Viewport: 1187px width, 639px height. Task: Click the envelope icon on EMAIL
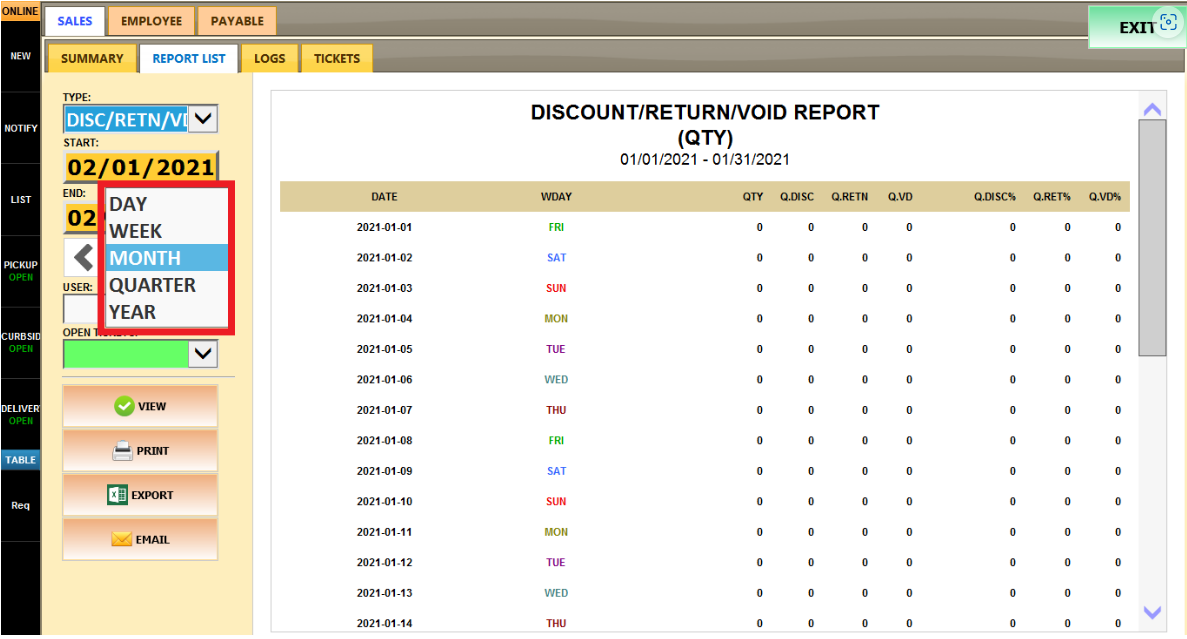click(121, 540)
